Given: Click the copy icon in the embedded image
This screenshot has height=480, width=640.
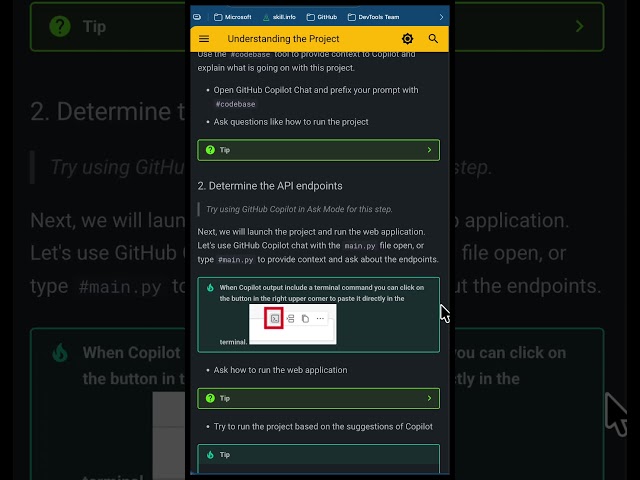Looking at the screenshot, I should click(x=305, y=319).
